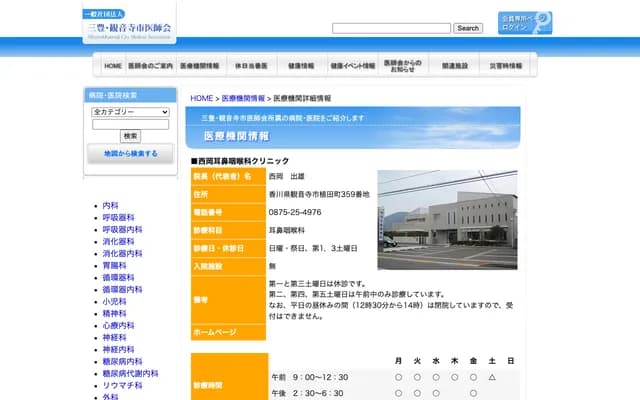Open the 小児科 department link
Screen dimensions: 640x400
pyautogui.click(x=114, y=301)
